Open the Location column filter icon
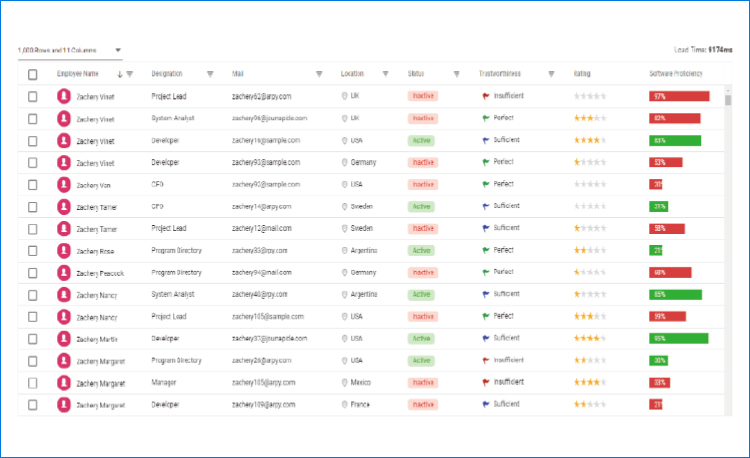Viewport: 750px width, 458px height. [x=386, y=74]
